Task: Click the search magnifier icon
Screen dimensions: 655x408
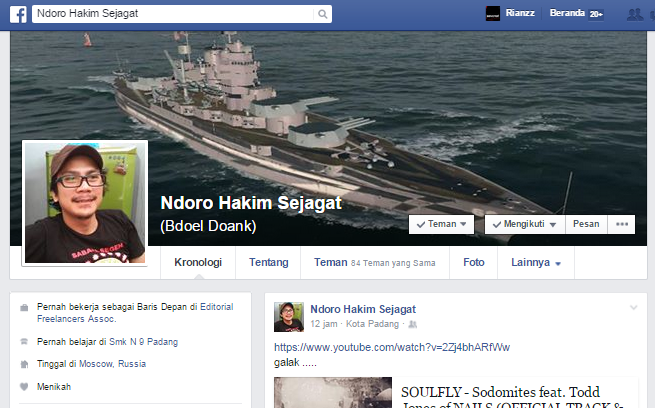Action: tap(322, 14)
